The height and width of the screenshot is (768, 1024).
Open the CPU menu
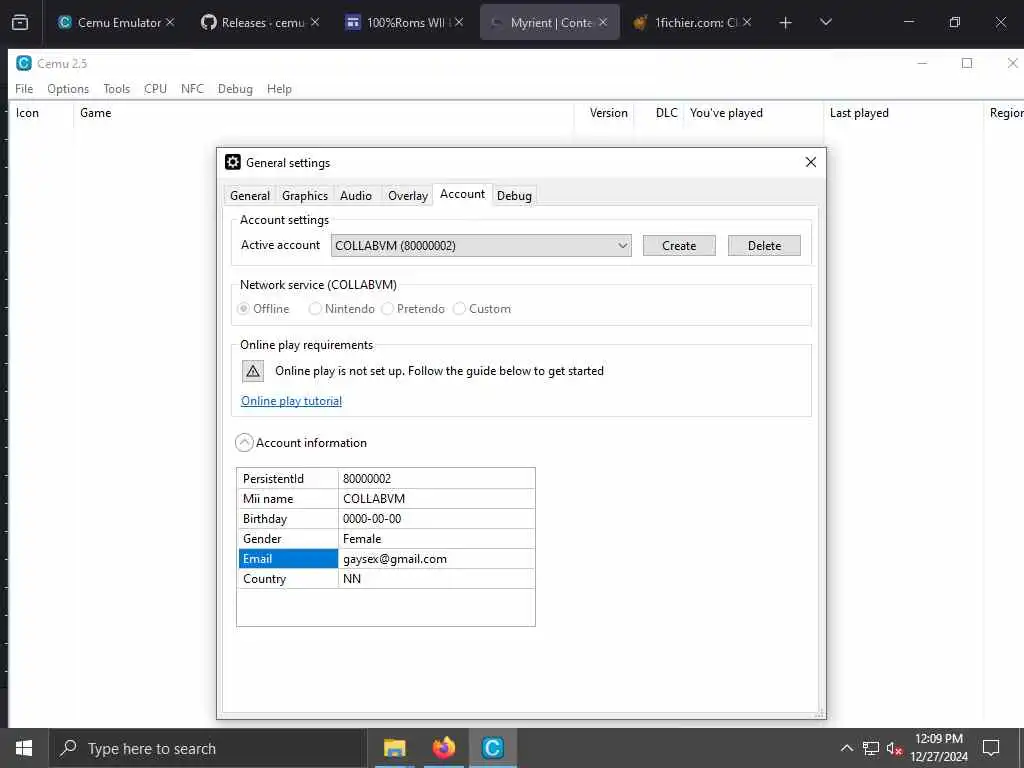point(155,89)
